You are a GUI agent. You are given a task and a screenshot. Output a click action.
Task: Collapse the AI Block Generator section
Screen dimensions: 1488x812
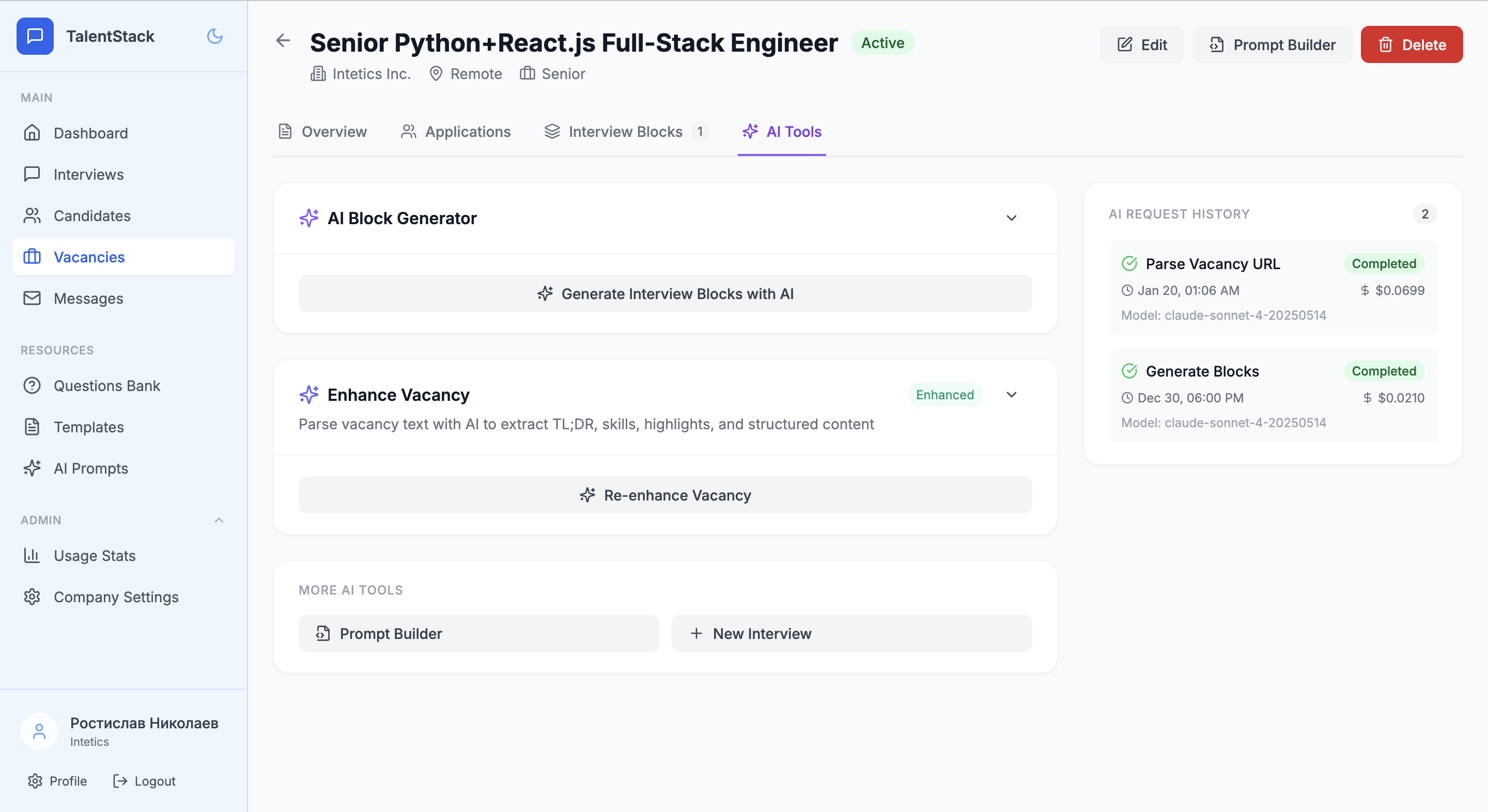(1012, 218)
